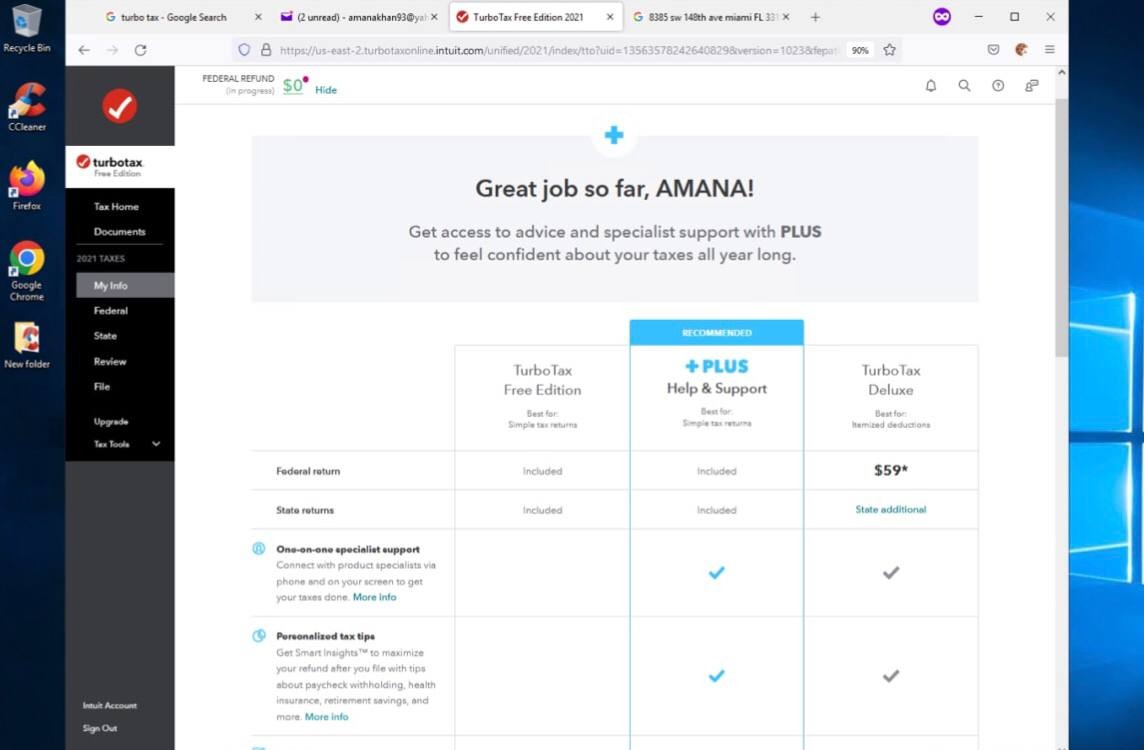1144x750 pixels.
Task: Open the notifications bell icon
Action: point(931,86)
